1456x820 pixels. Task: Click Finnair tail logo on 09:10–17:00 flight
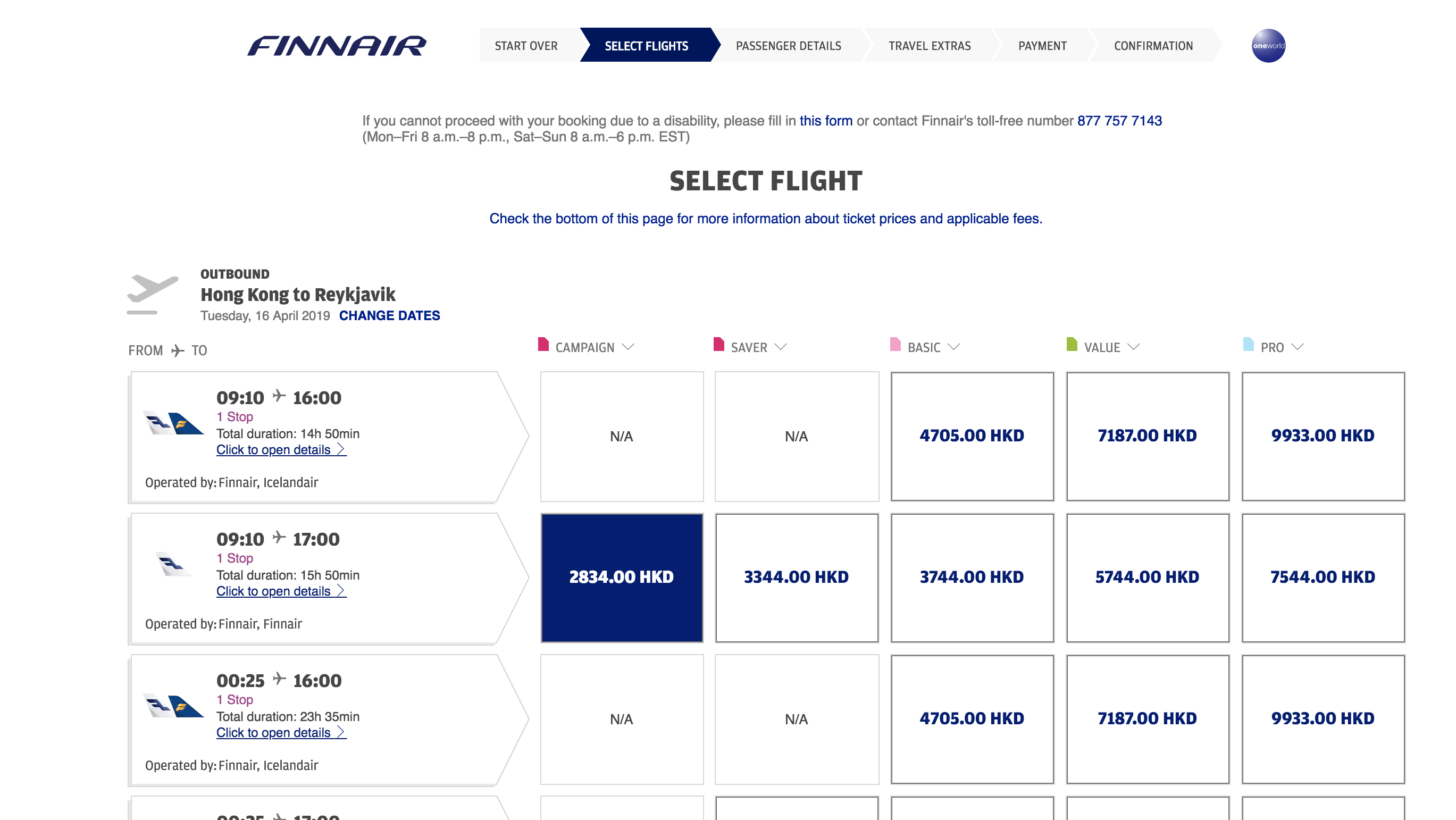tap(173, 564)
